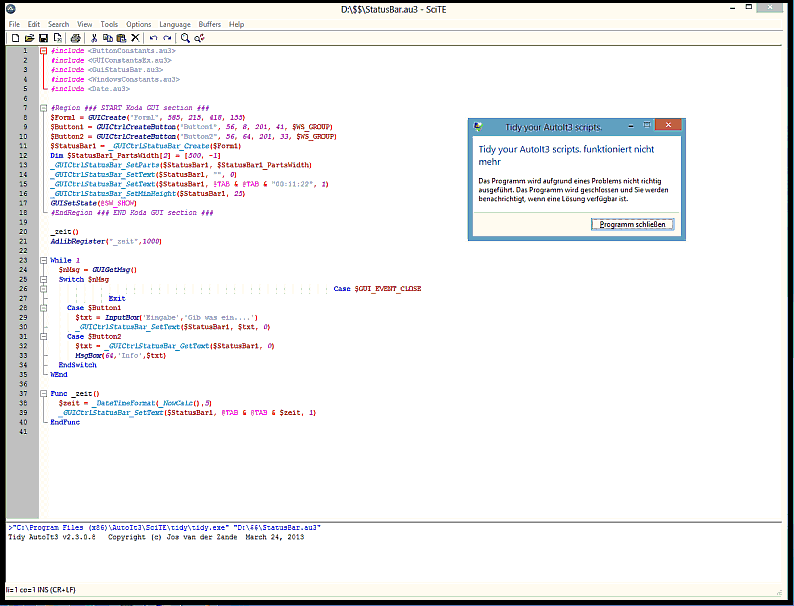
Task: Collapse the #Region fold at line 7
Action: (43, 107)
